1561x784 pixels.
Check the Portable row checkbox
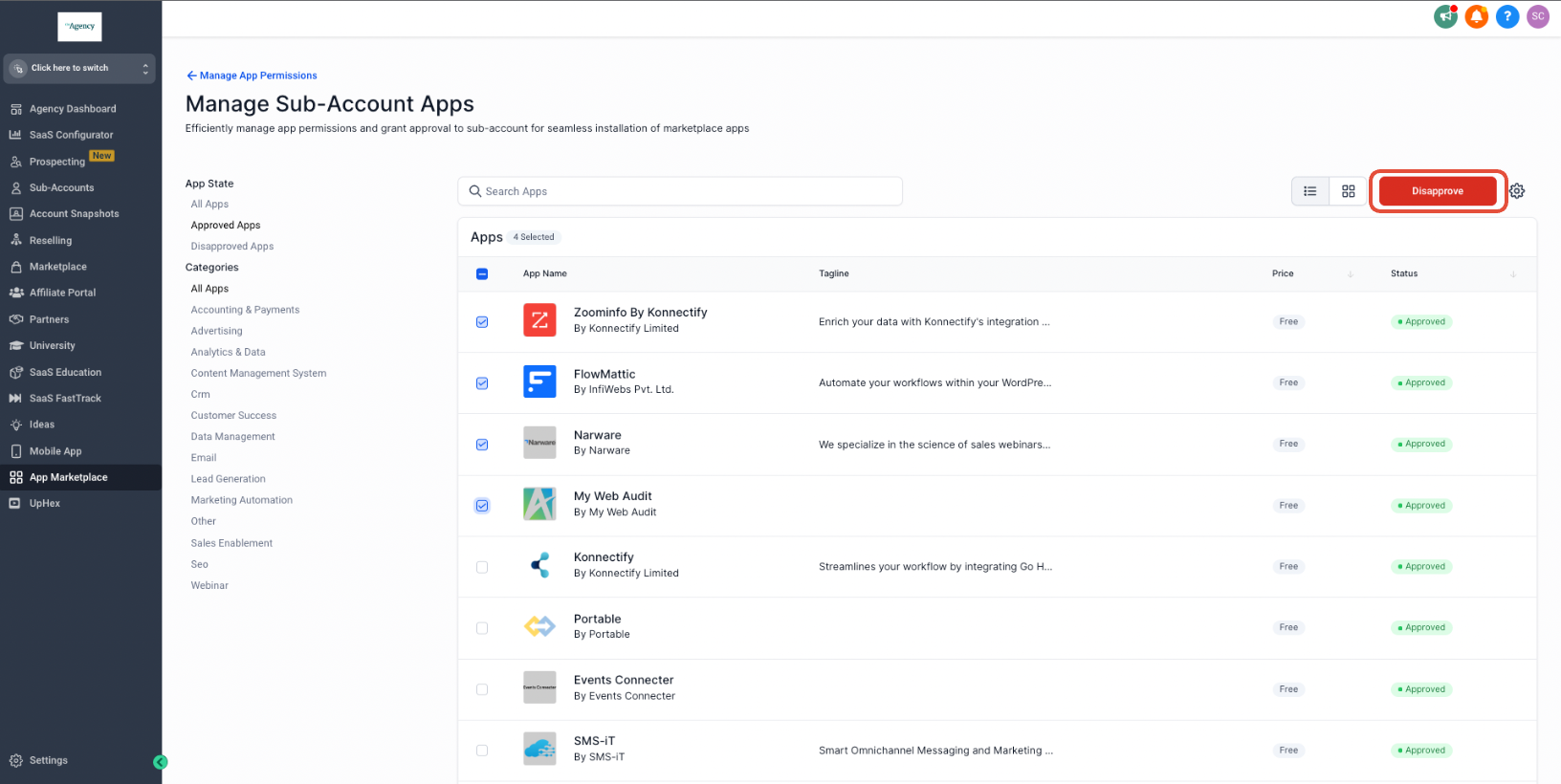[482, 628]
